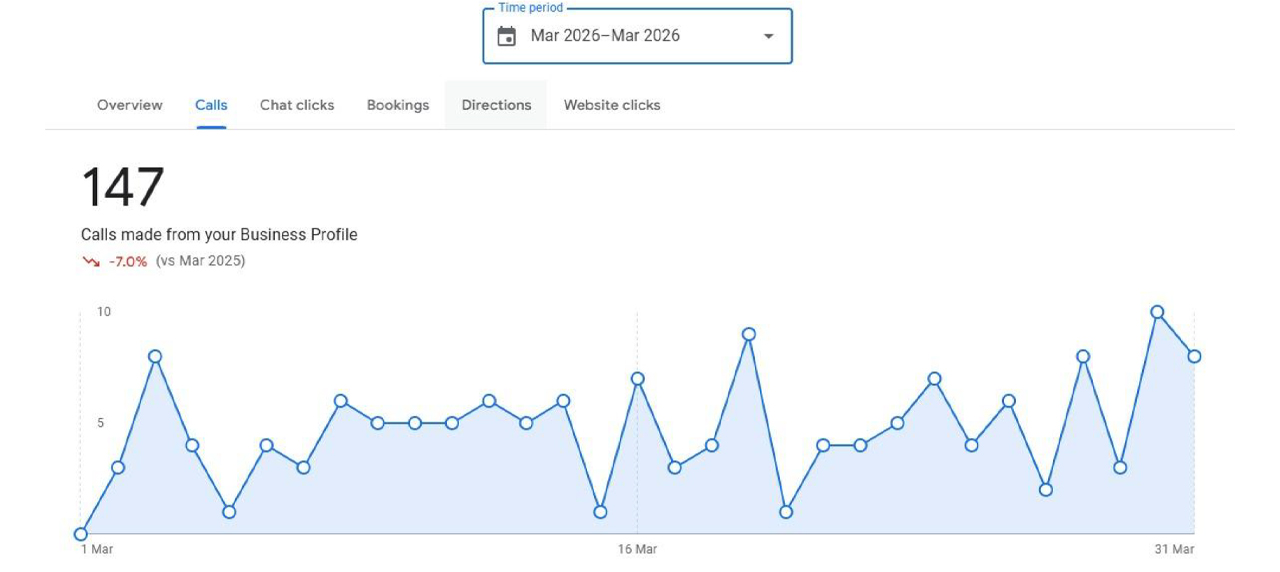Switch to Website clicks tab
1280x572 pixels.
612,105
